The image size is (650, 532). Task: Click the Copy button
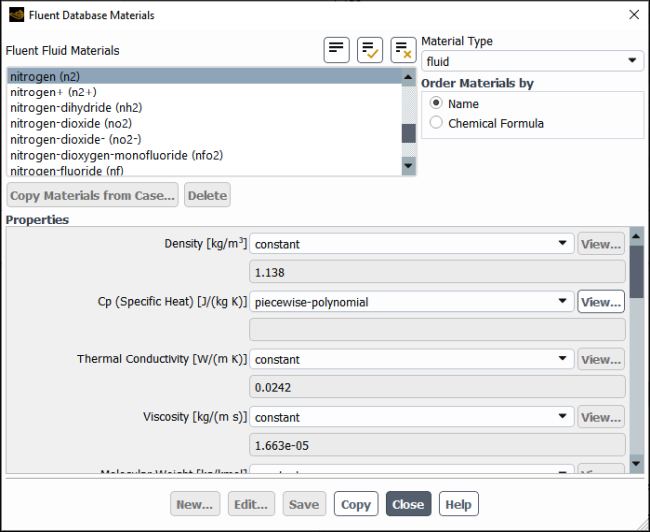(x=356, y=504)
